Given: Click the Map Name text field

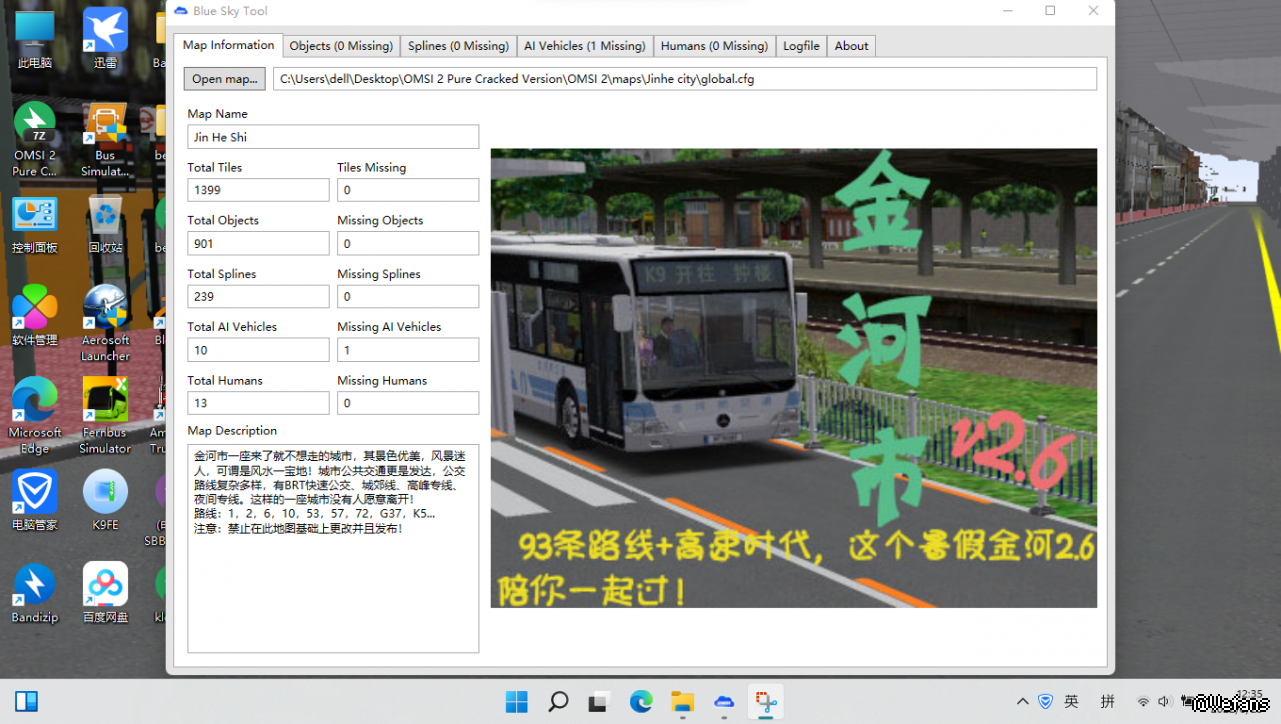Looking at the screenshot, I should point(333,137).
